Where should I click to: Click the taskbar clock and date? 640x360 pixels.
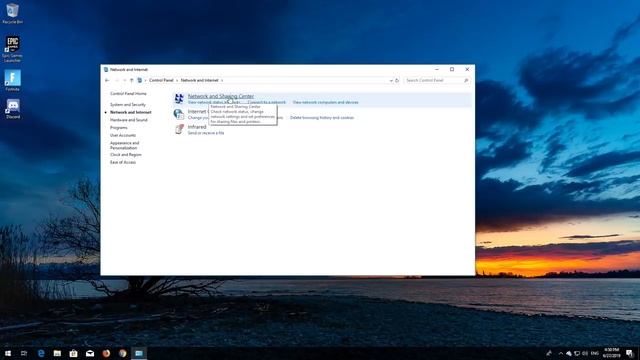[611, 353]
